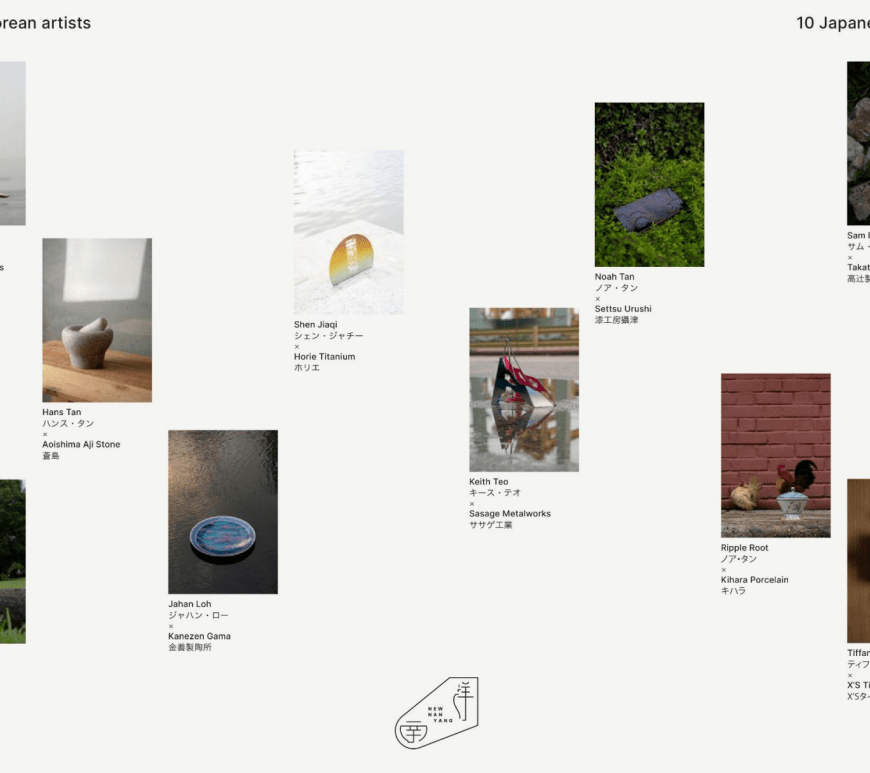The width and height of the screenshot is (870, 773).
Task: Select the Keith Teo name
Action: 488,482
